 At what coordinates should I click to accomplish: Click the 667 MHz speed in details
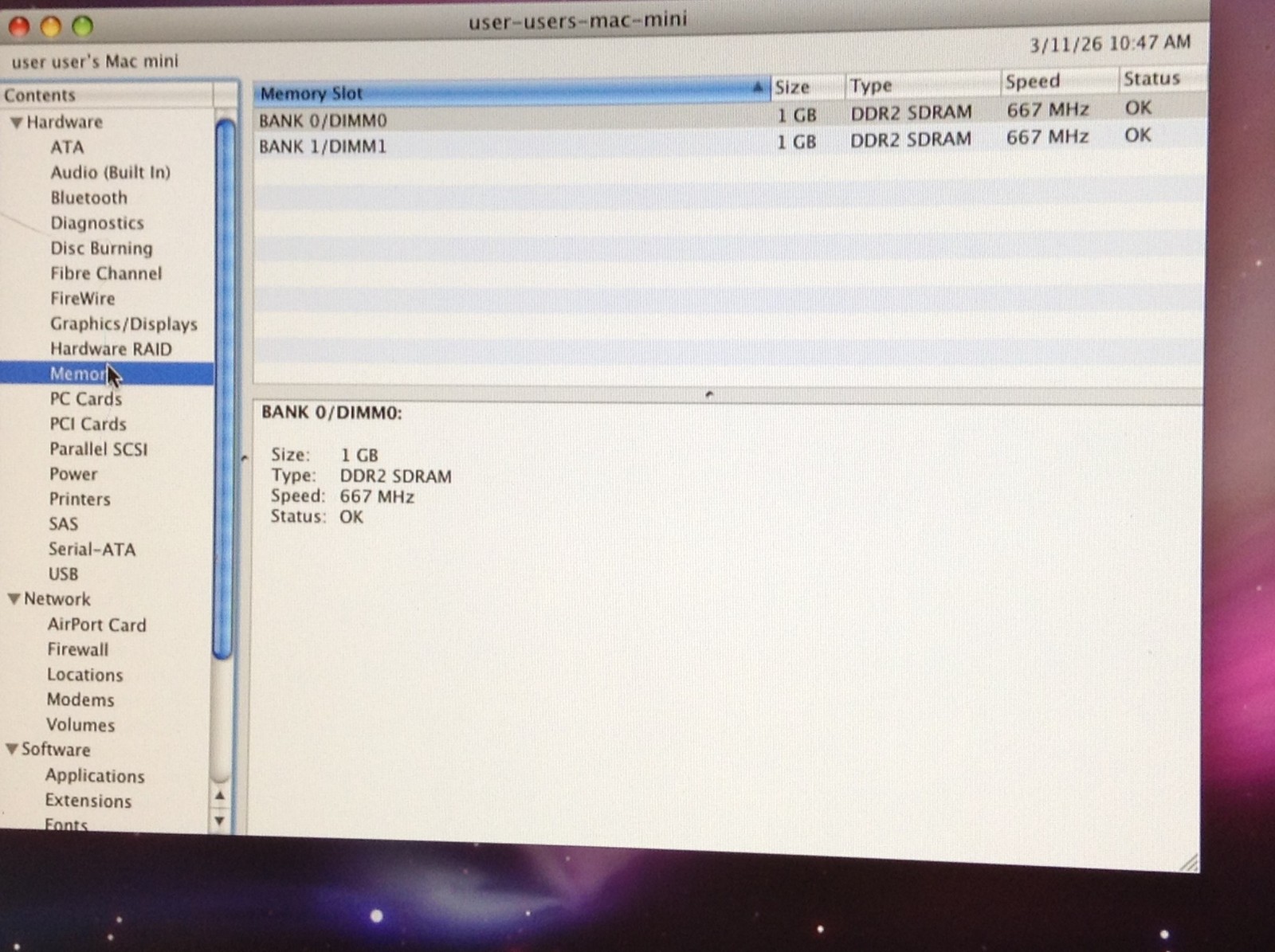(x=377, y=497)
